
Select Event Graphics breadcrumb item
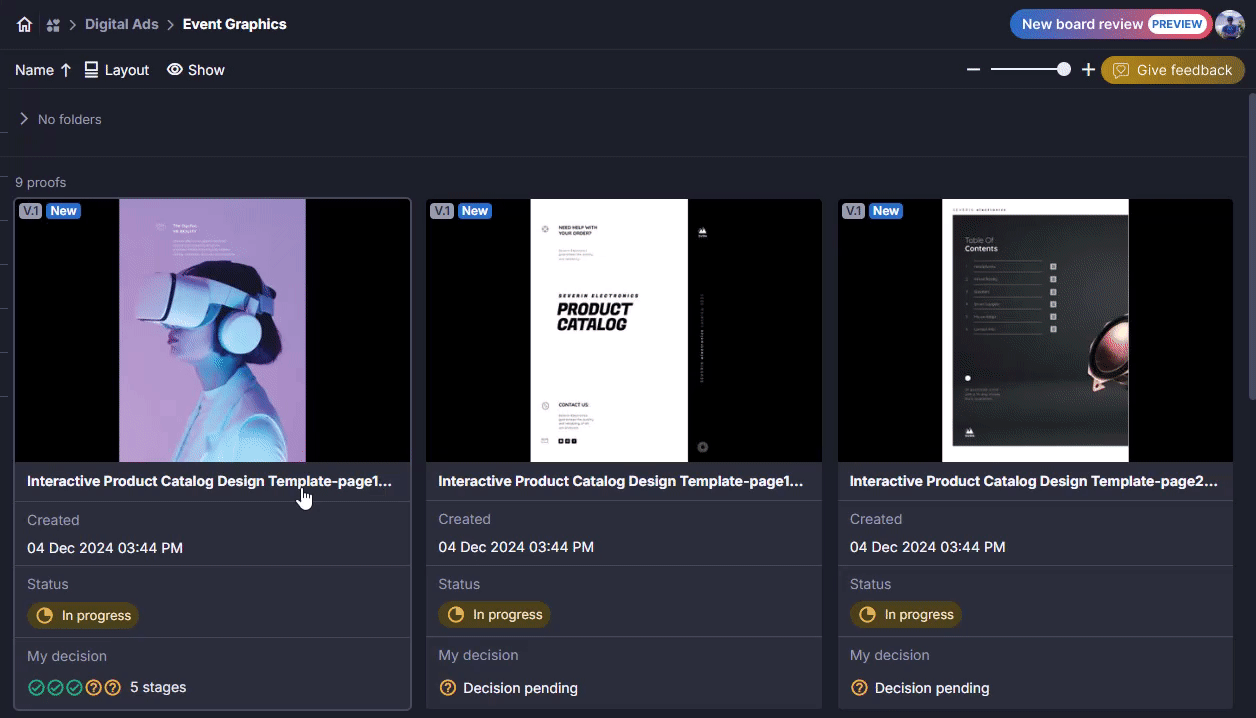click(x=234, y=24)
